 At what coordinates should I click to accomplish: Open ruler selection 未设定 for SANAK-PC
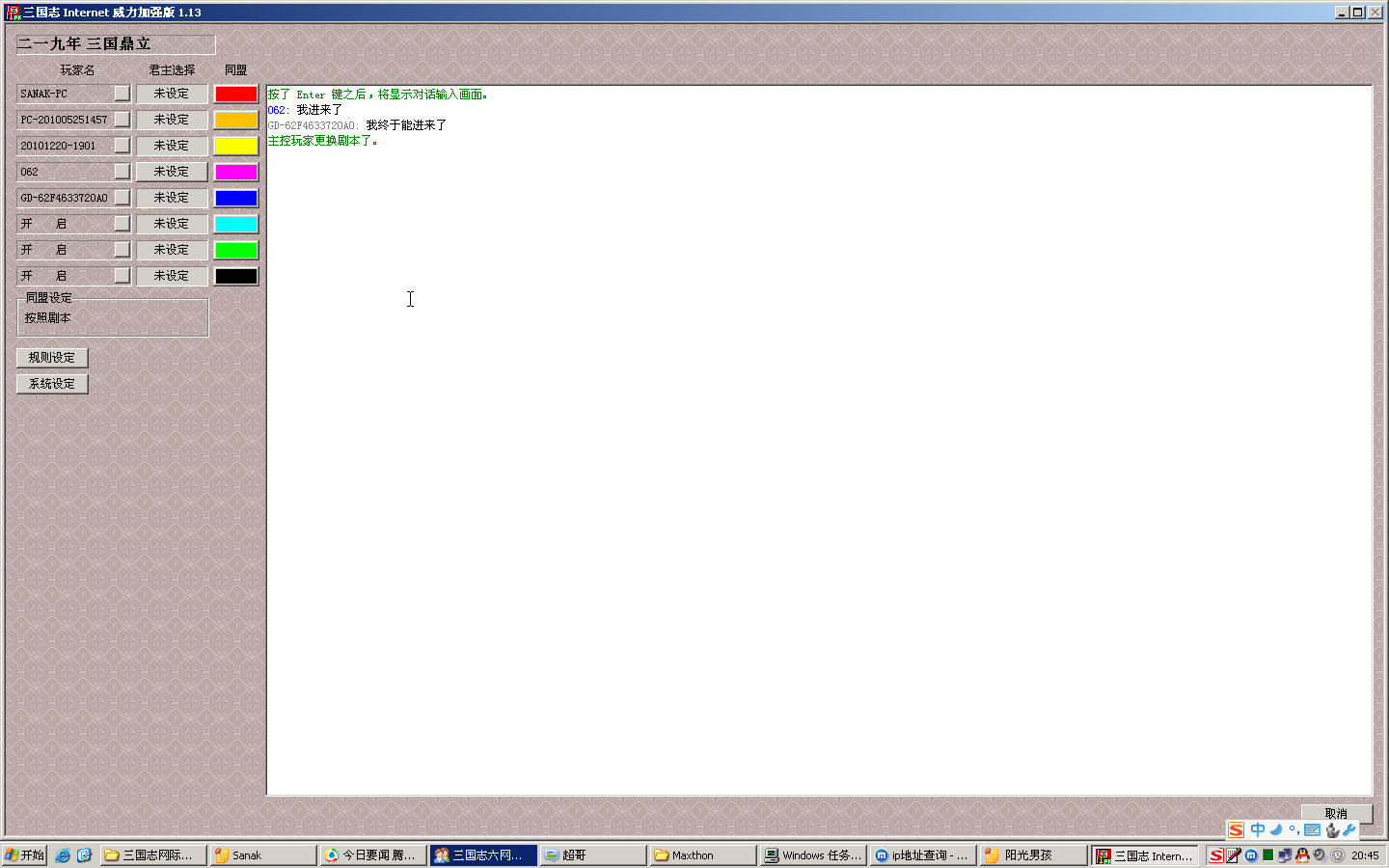pyautogui.click(x=172, y=94)
